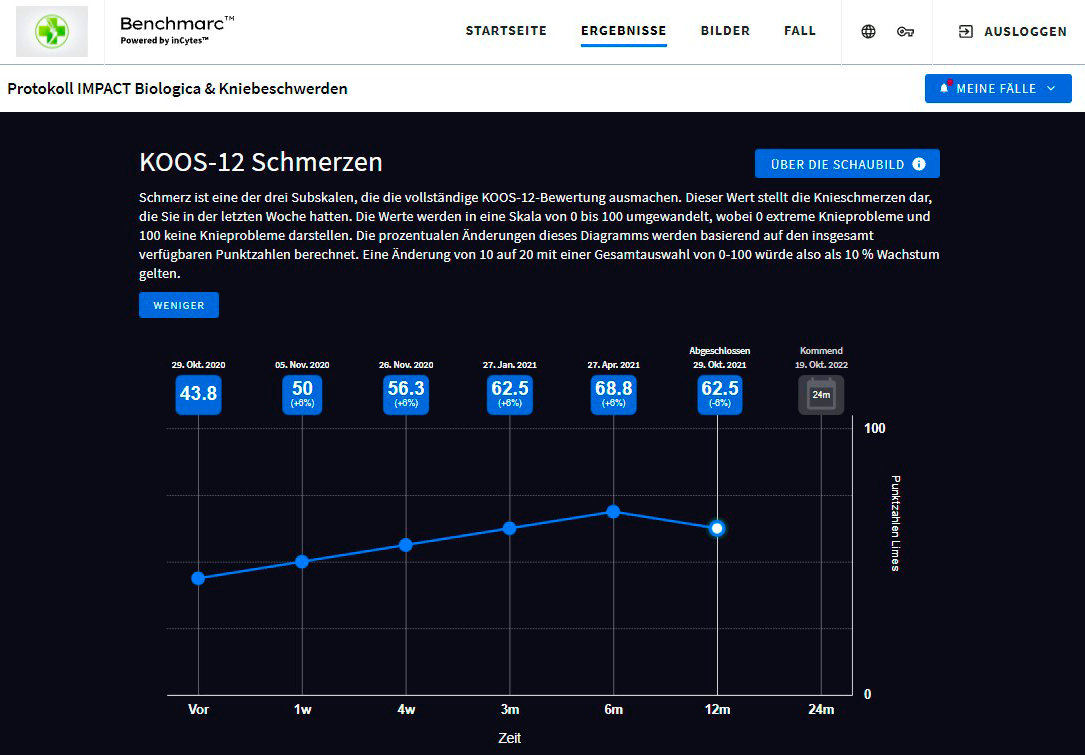Go to the Startseite tab
This screenshot has height=755, width=1085.
[x=506, y=31]
